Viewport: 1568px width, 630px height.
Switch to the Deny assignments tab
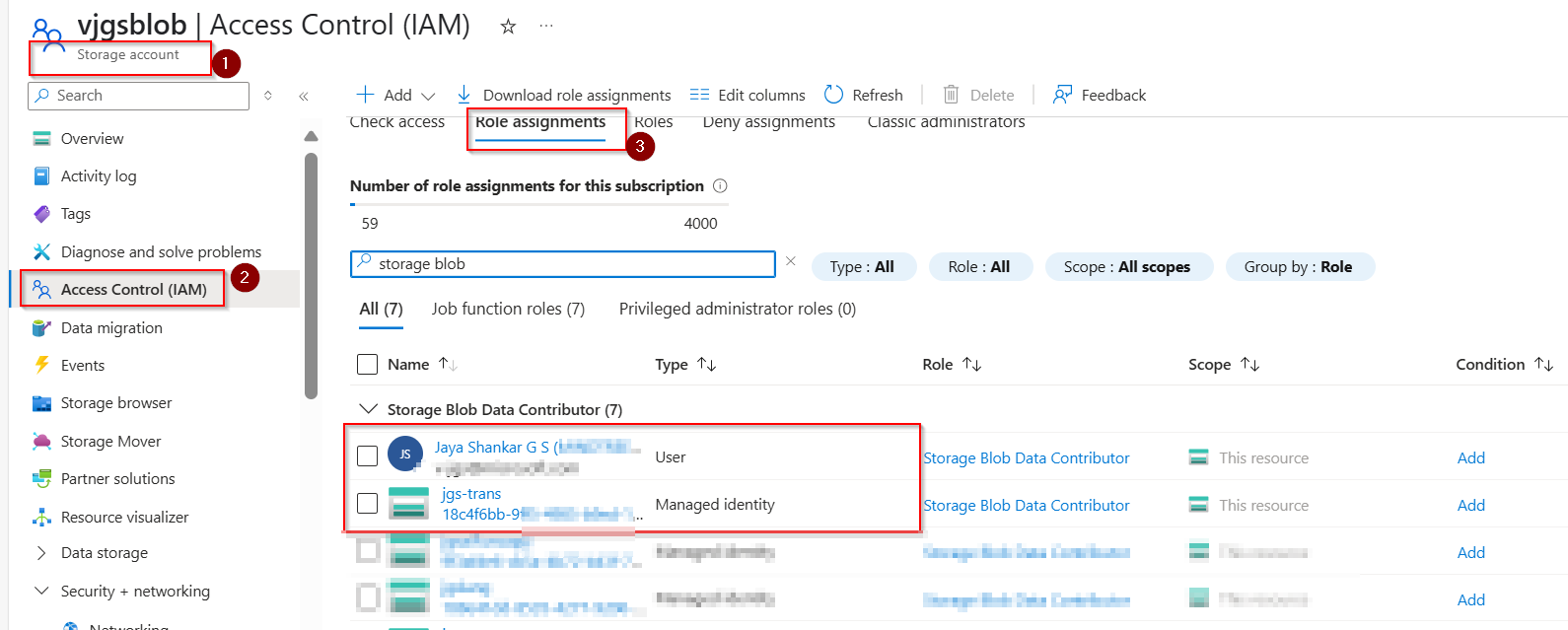tap(768, 122)
